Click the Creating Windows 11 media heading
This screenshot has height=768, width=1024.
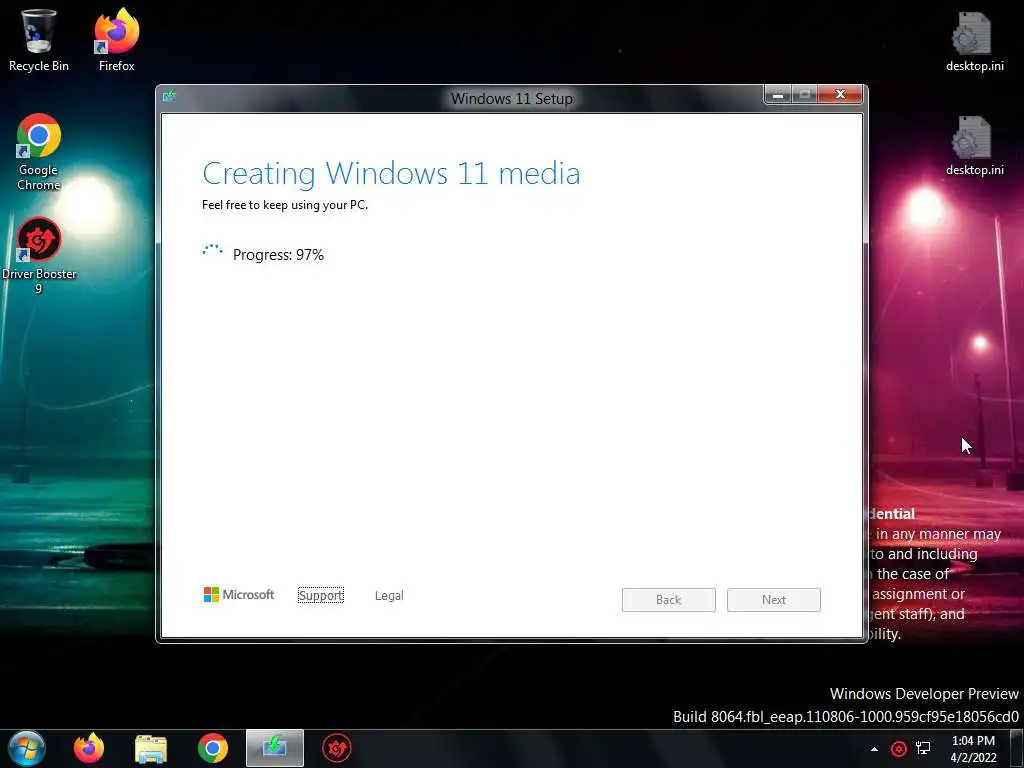tap(391, 174)
